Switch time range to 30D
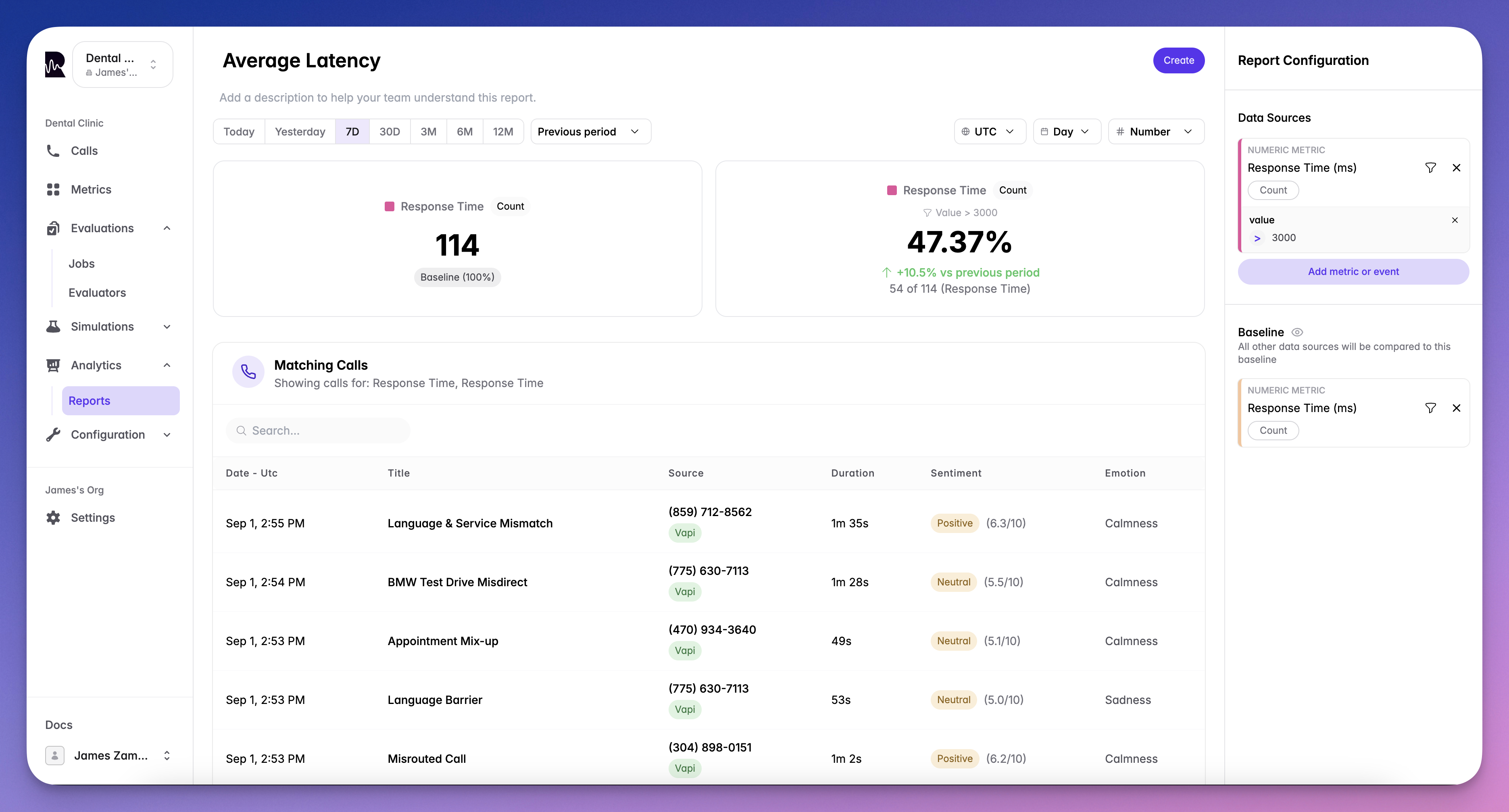 [x=389, y=132]
